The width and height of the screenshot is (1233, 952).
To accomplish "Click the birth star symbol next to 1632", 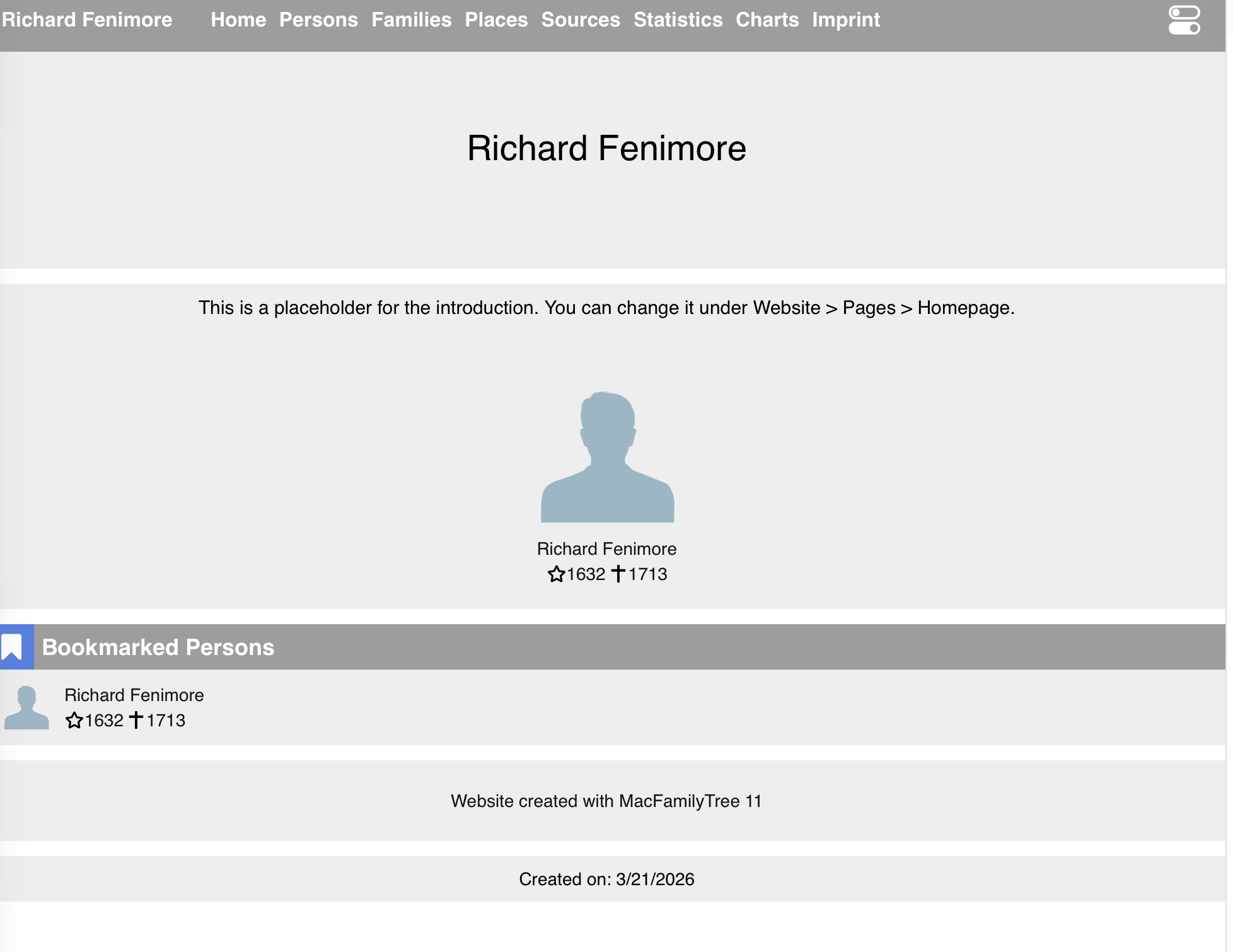I will pos(75,721).
